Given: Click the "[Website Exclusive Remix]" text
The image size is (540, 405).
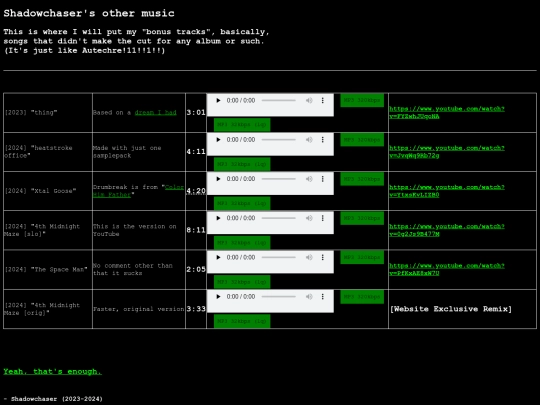Looking at the screenshot, I should (x=451, y=309).
